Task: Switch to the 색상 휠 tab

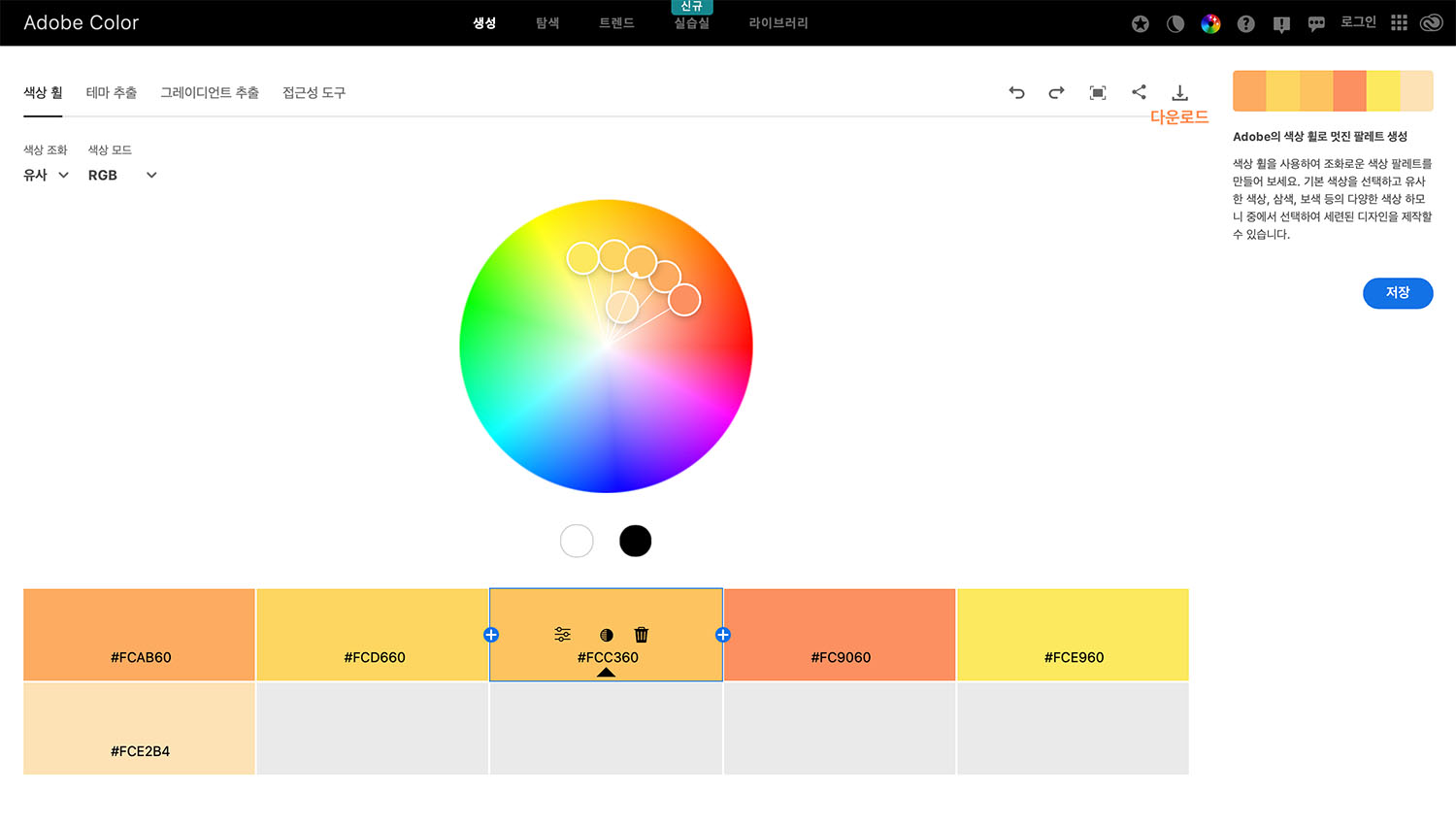Action: [43, 93]
